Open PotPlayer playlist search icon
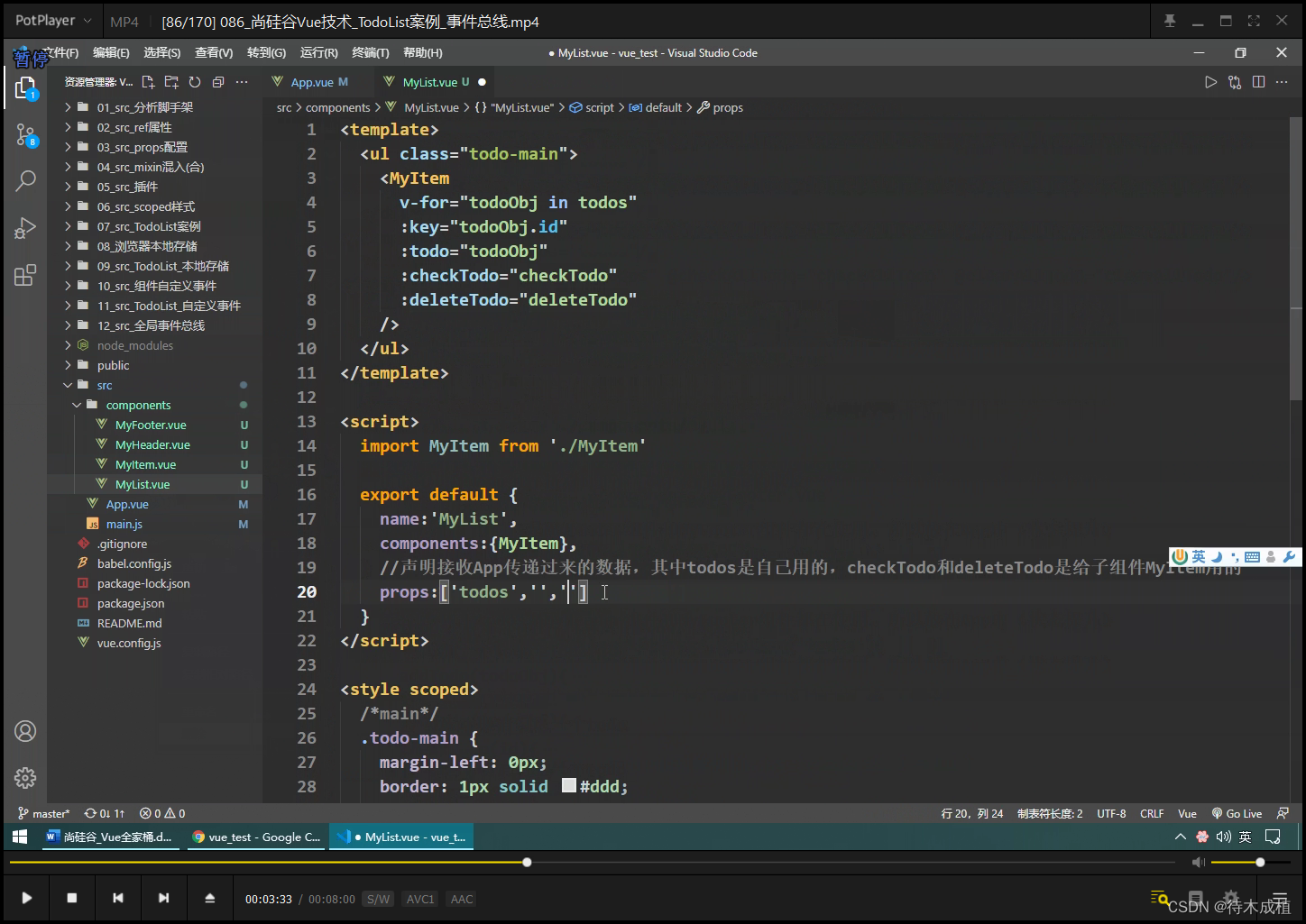 [1160, 898]
